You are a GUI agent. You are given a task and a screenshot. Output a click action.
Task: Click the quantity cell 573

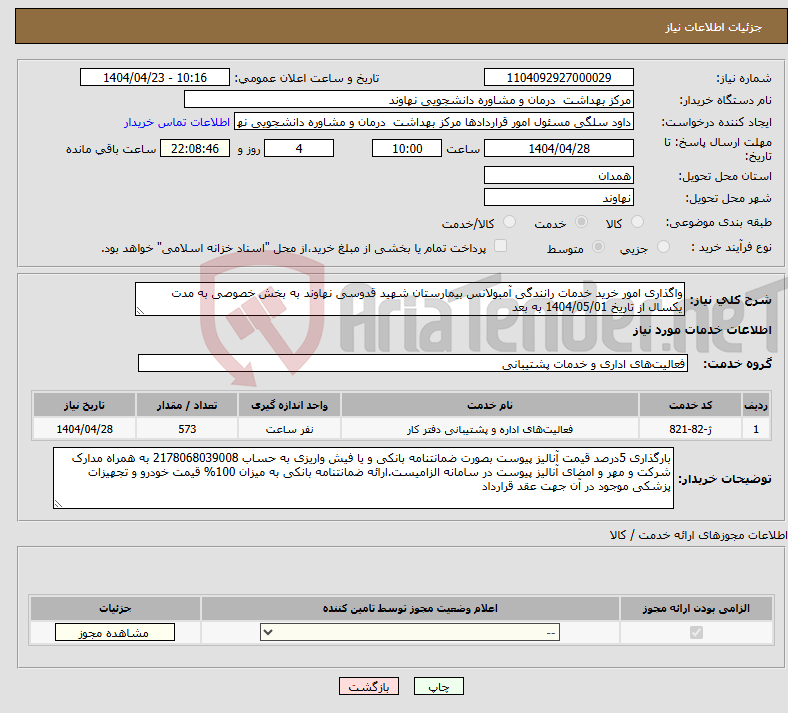pos(187,429)
